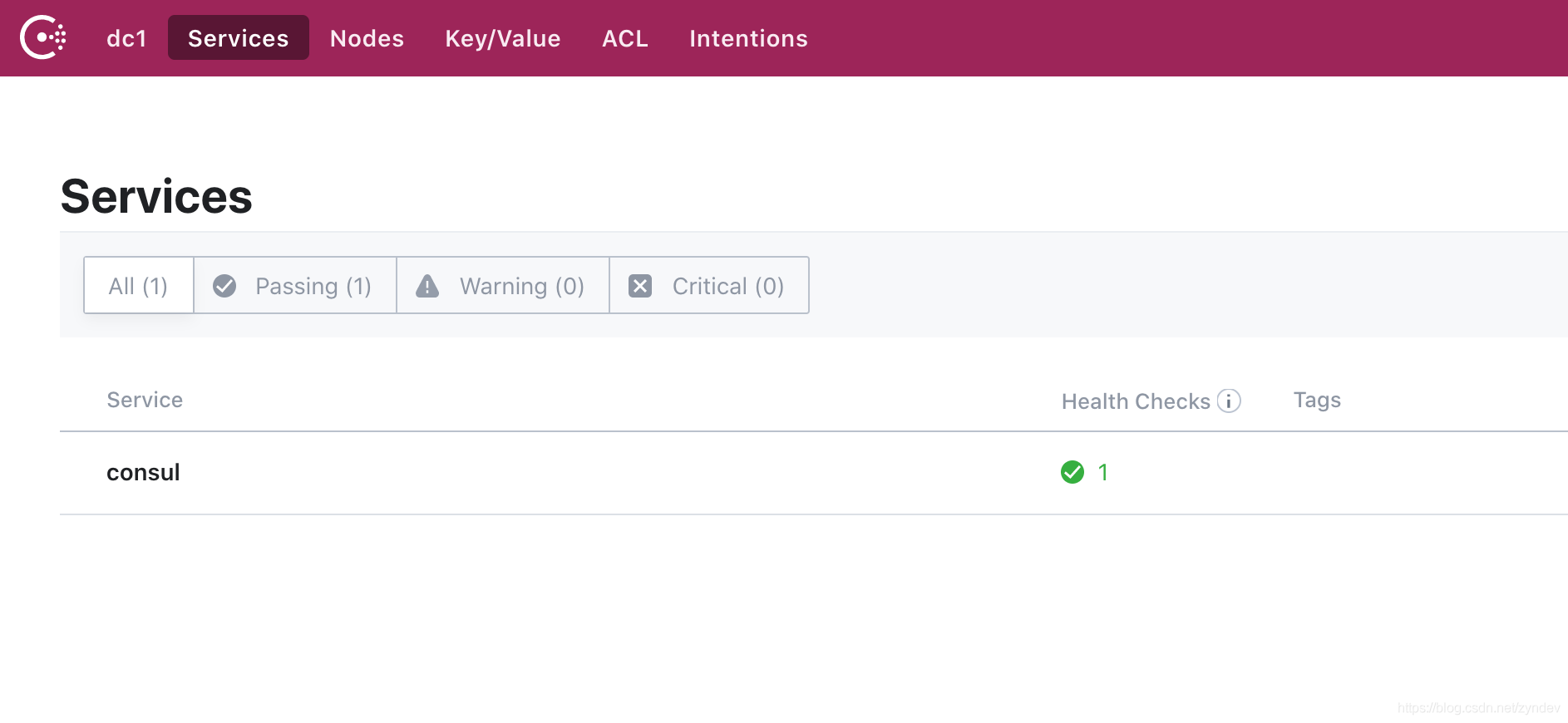Go to the Nodes tab

pyautogui.click(x=367, y=38)
